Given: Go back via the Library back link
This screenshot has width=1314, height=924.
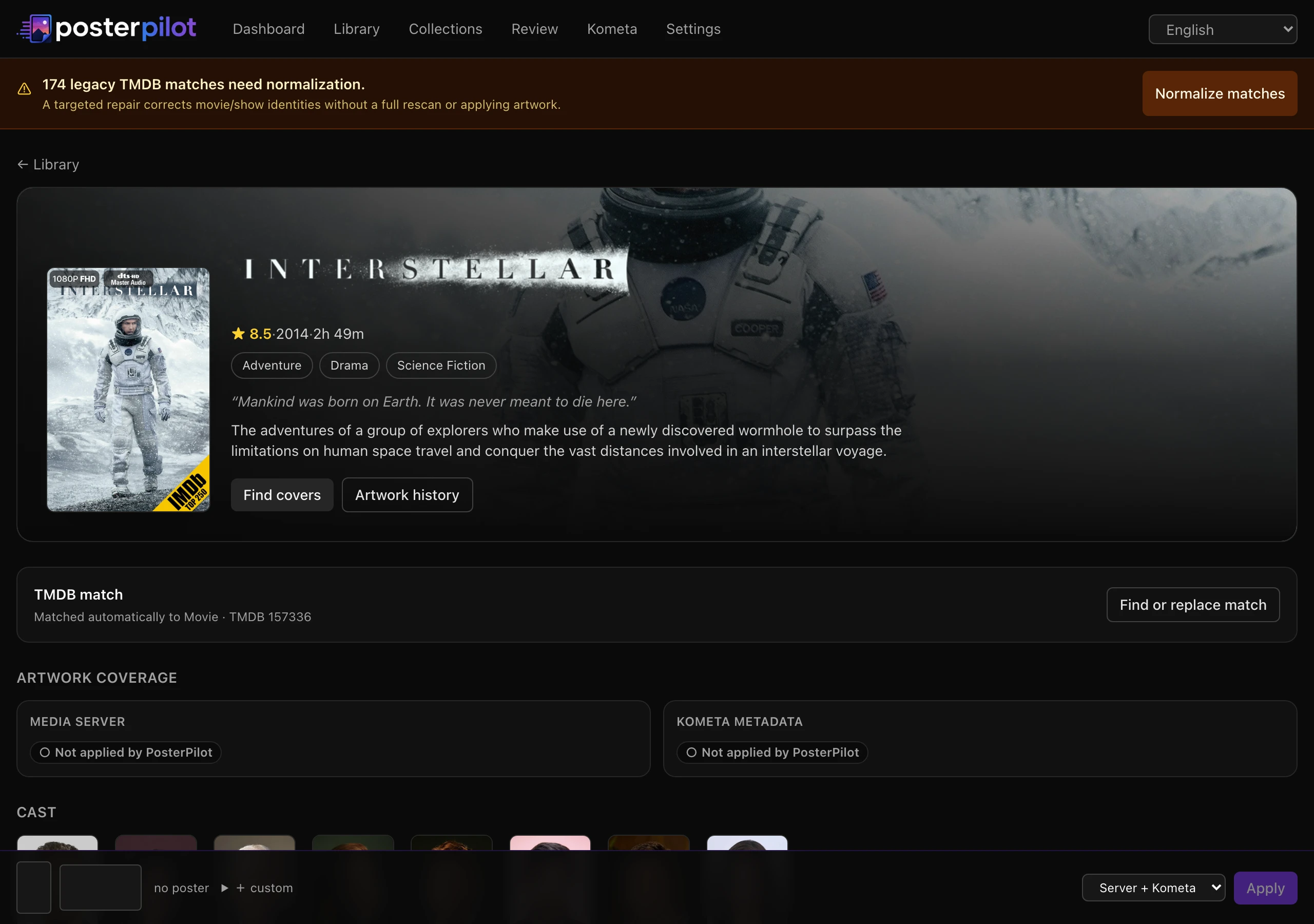Looking at the screenshot, I should pos(48,164).
